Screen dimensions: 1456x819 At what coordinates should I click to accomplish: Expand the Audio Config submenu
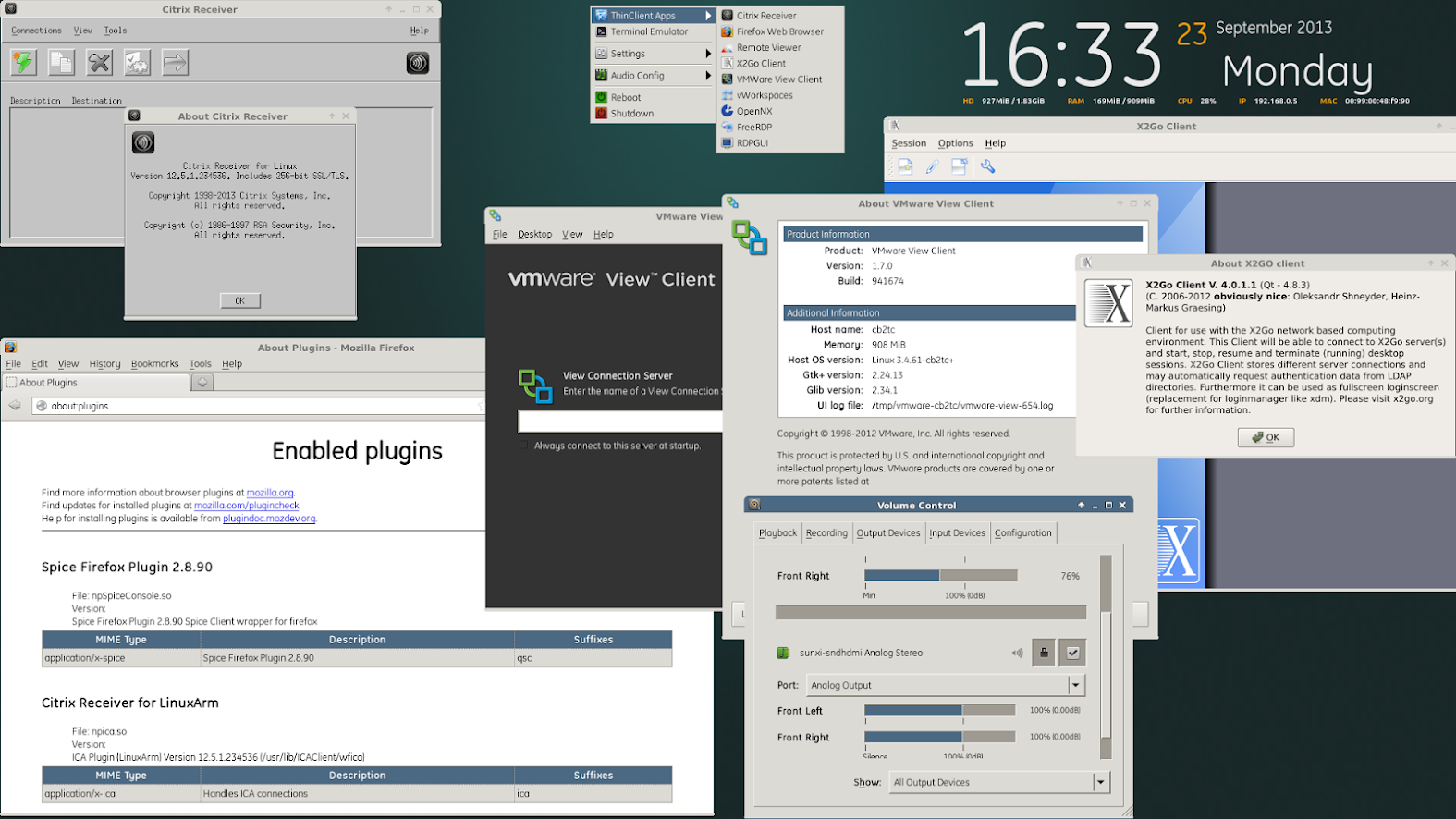tap(654, 76)
